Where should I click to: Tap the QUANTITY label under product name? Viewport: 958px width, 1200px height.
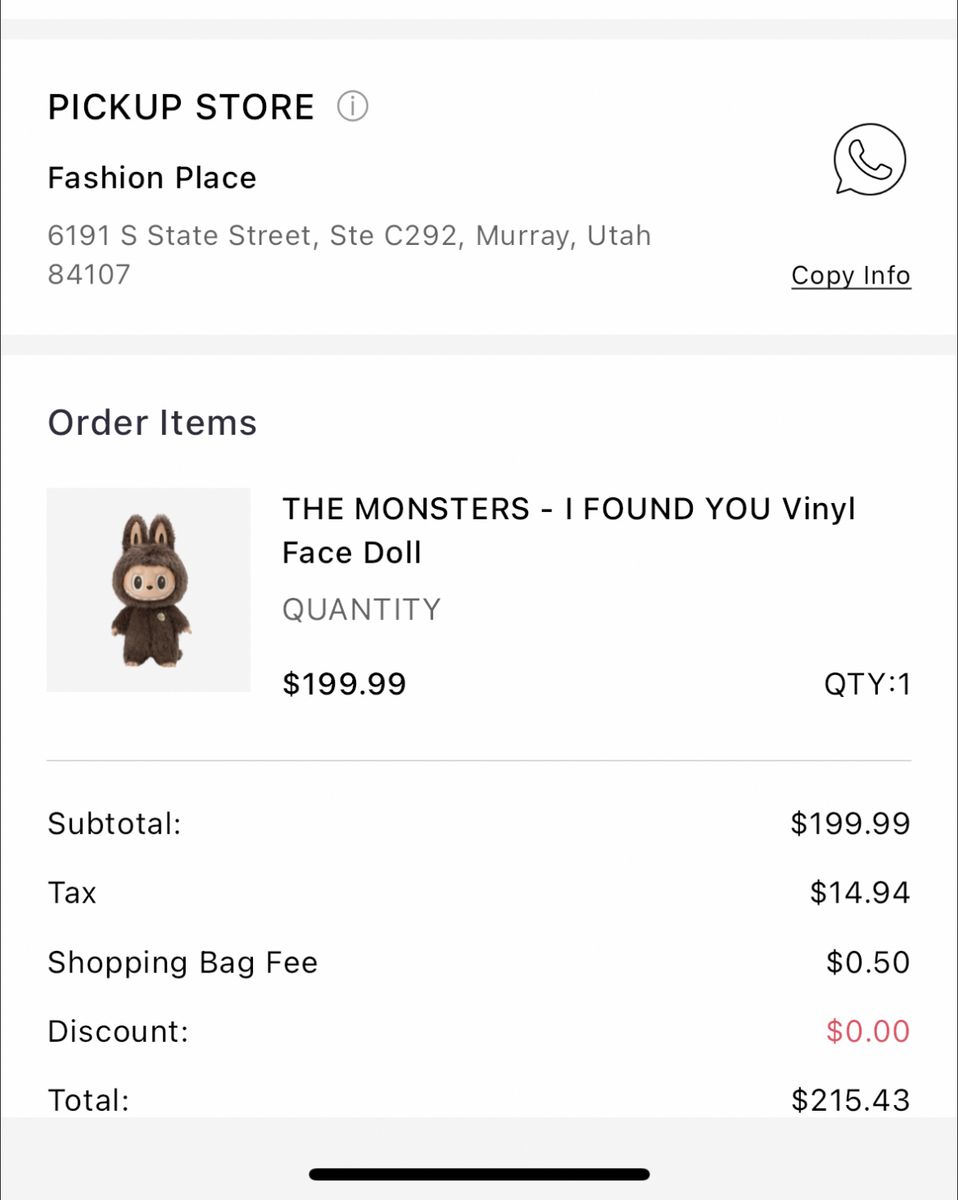pyautogui.click(x=361, y=609)
